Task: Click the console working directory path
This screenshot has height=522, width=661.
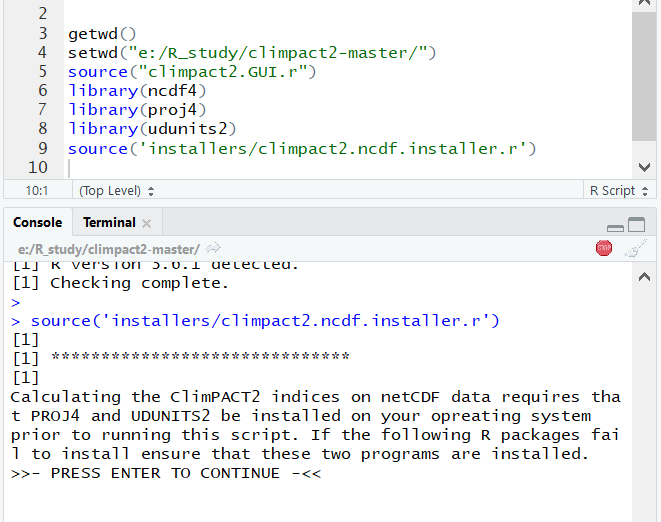Action: pos(108,249)
